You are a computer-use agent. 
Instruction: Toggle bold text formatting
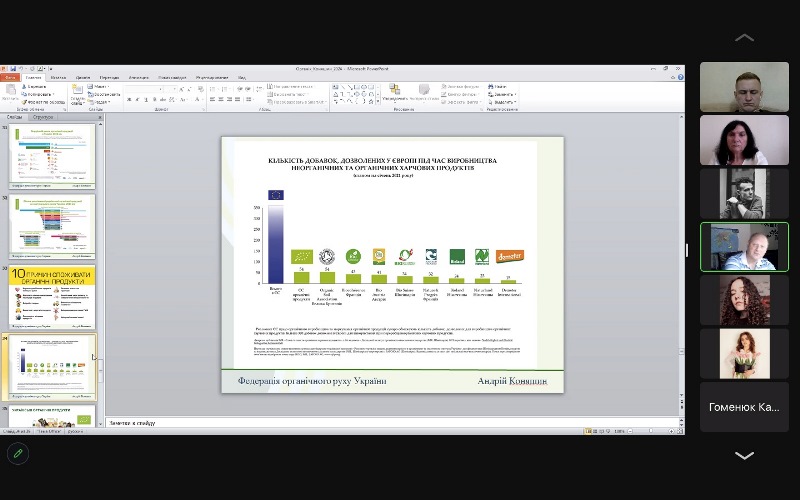(129, 99)
